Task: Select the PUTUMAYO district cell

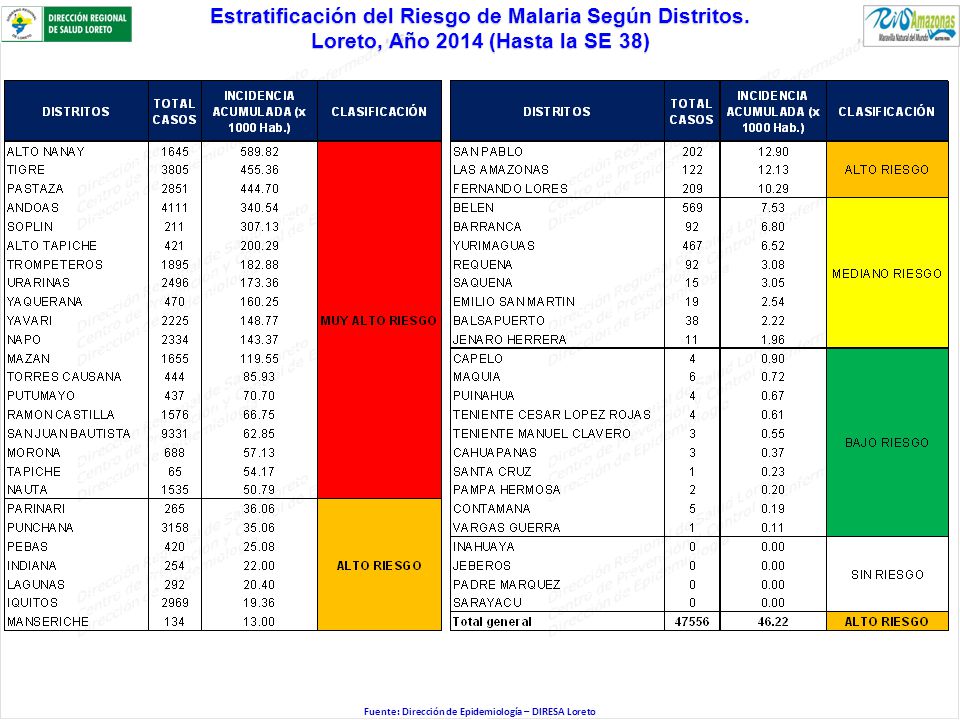Action: click(77, 396)
